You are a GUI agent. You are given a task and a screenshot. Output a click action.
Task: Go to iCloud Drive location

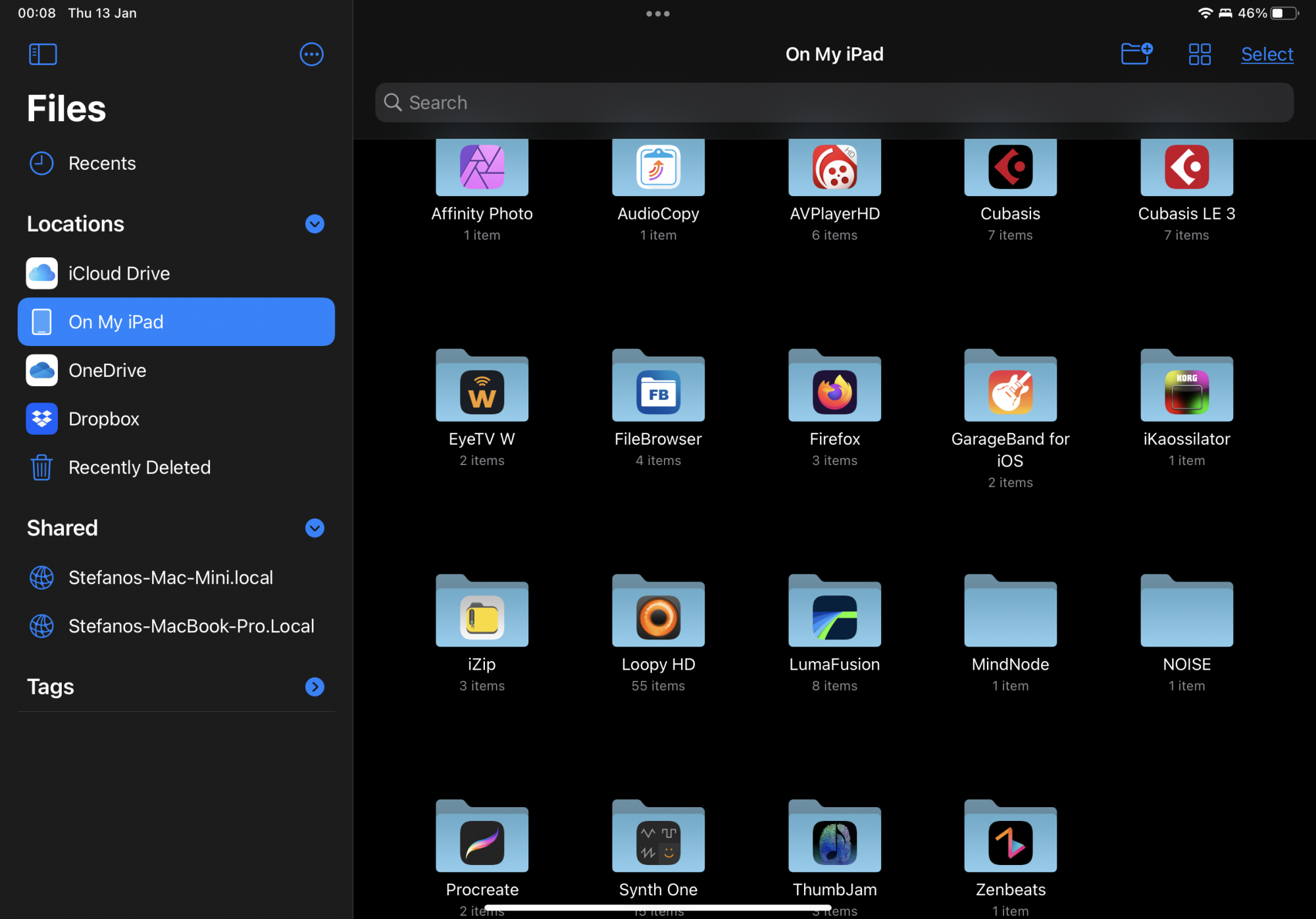(x=118, y=273)
